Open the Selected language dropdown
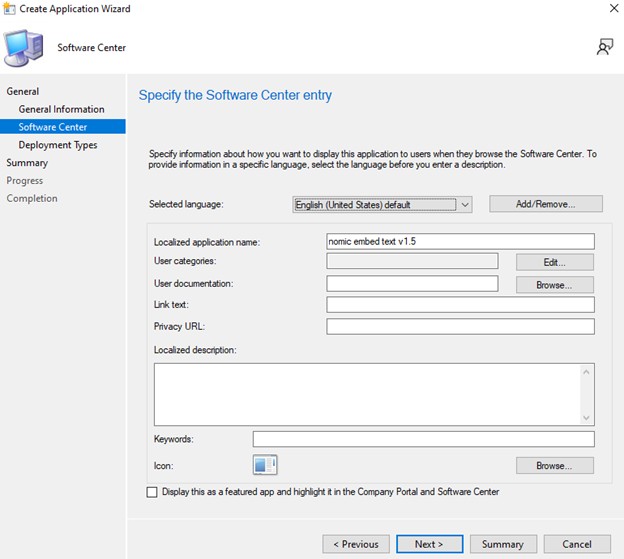624x559 pixels. click(381, 204)
